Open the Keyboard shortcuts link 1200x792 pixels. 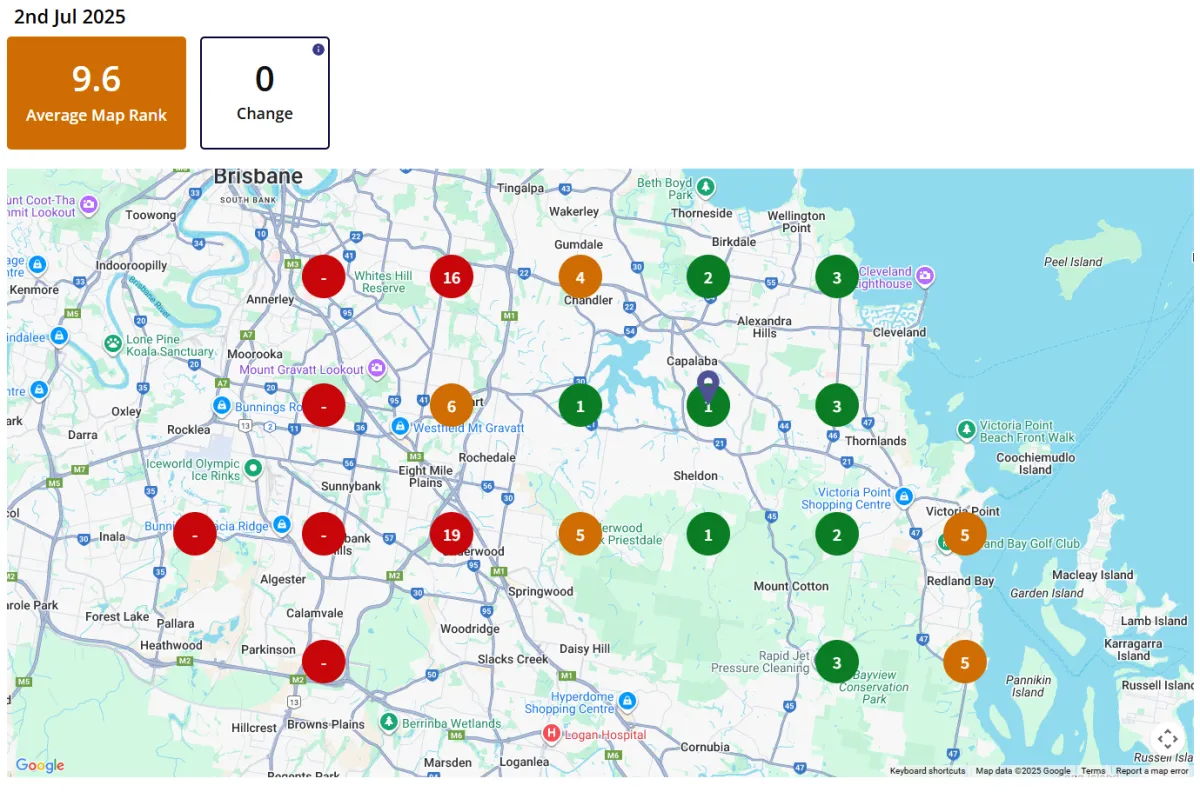[927, 771]
